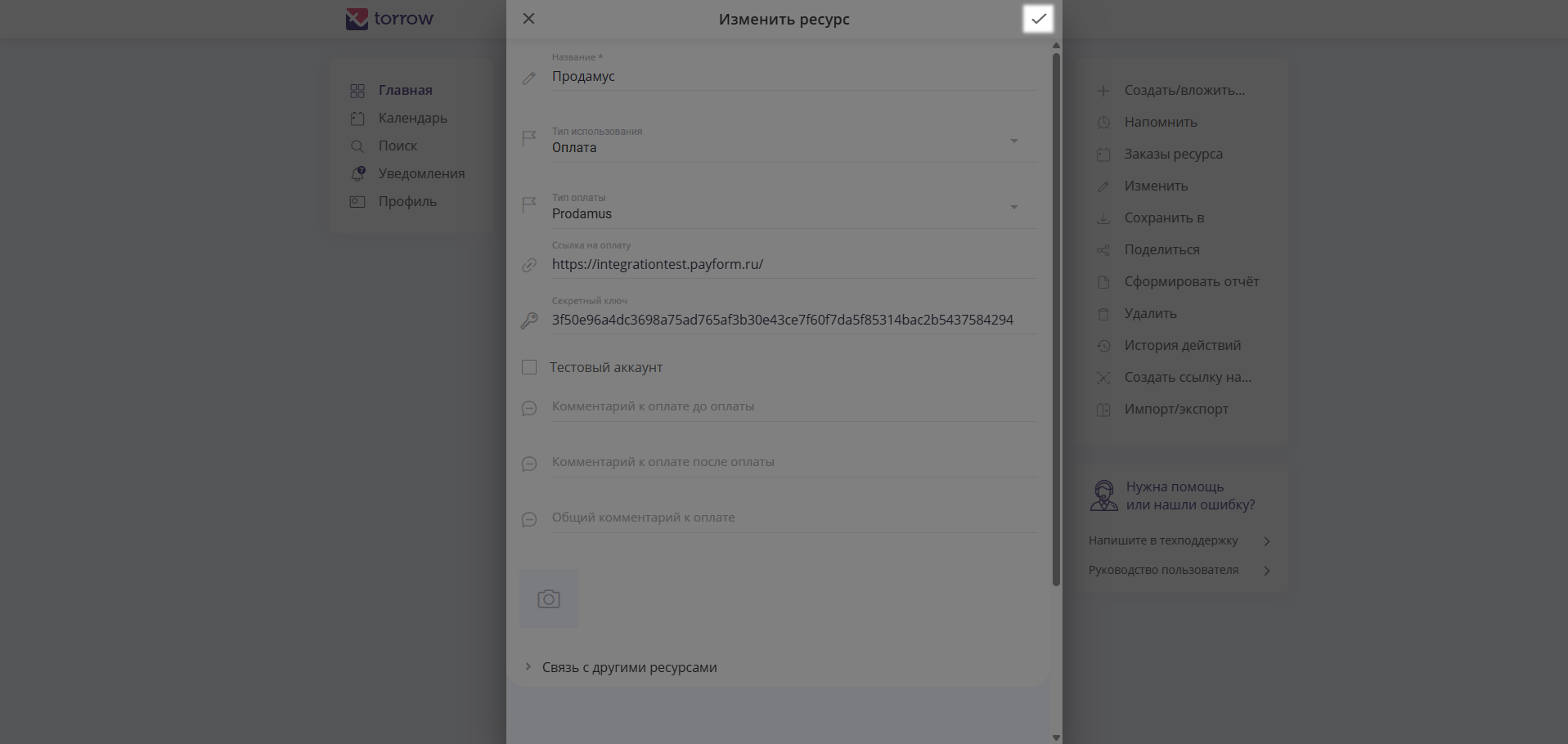The width and height of the screenshot is (1568, 744).
Task: Click the Секретный ключ input field
Action: point(782,320)
